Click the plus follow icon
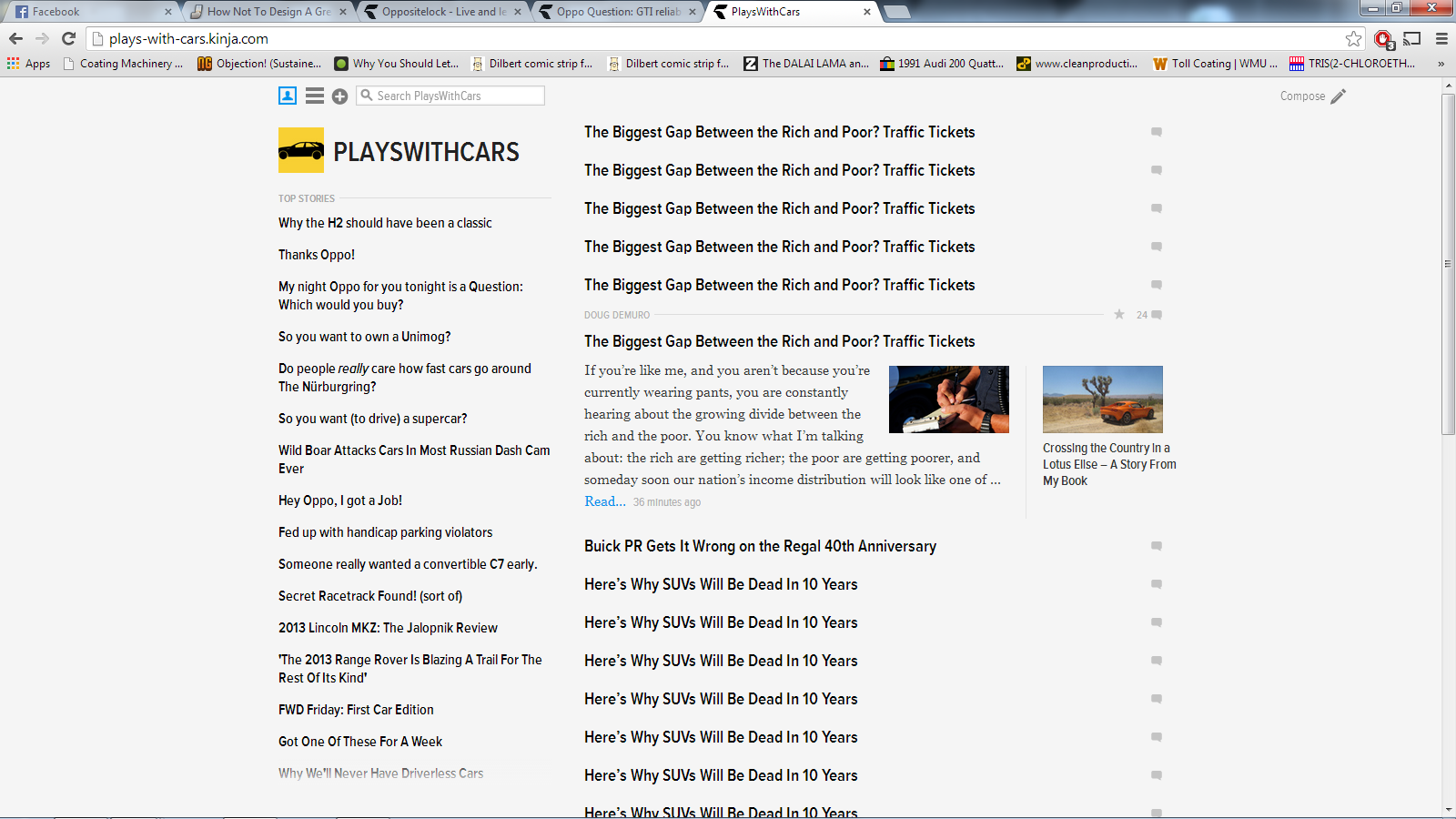This screenshot has width=1456, height=819. [339, 96]
